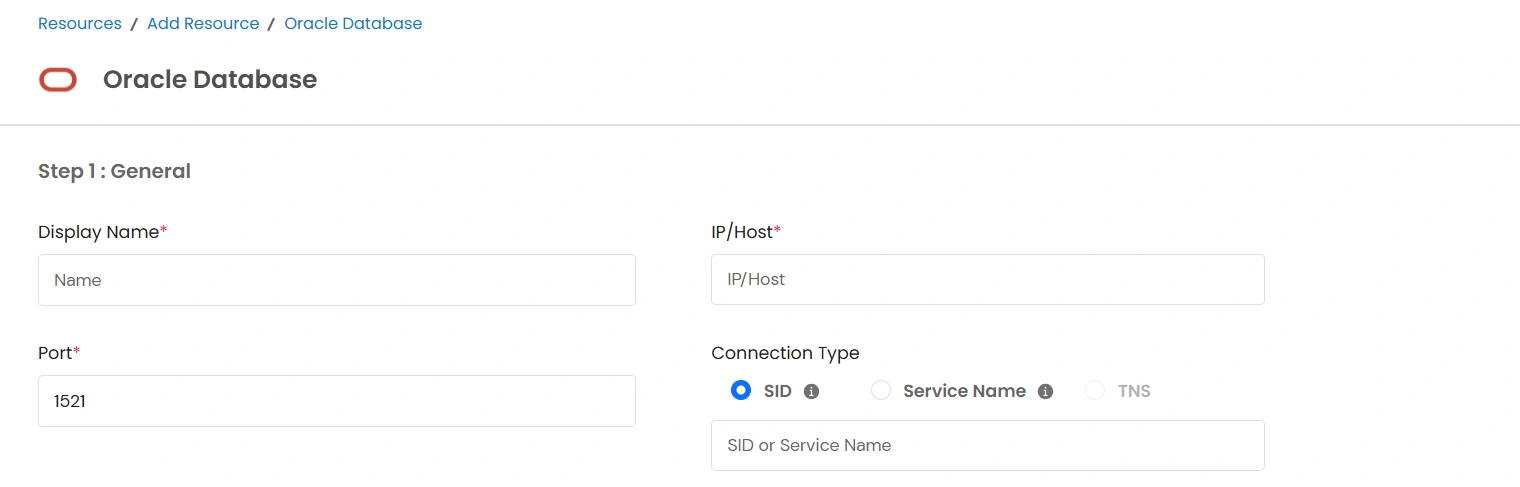Click the Connection Type label
Screen dimensions: 1520x487
pos(785,353)
